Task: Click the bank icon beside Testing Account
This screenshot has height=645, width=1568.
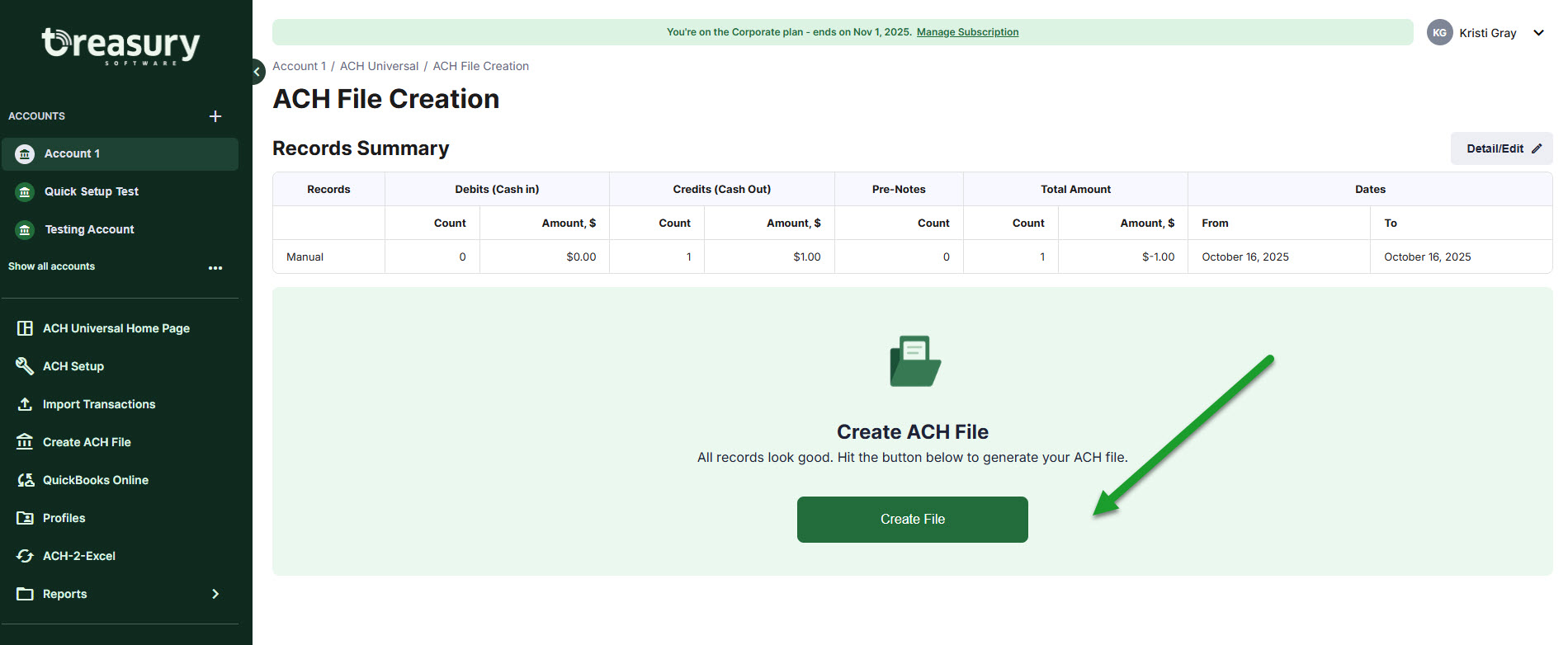Action: click(x=25, y=230)
